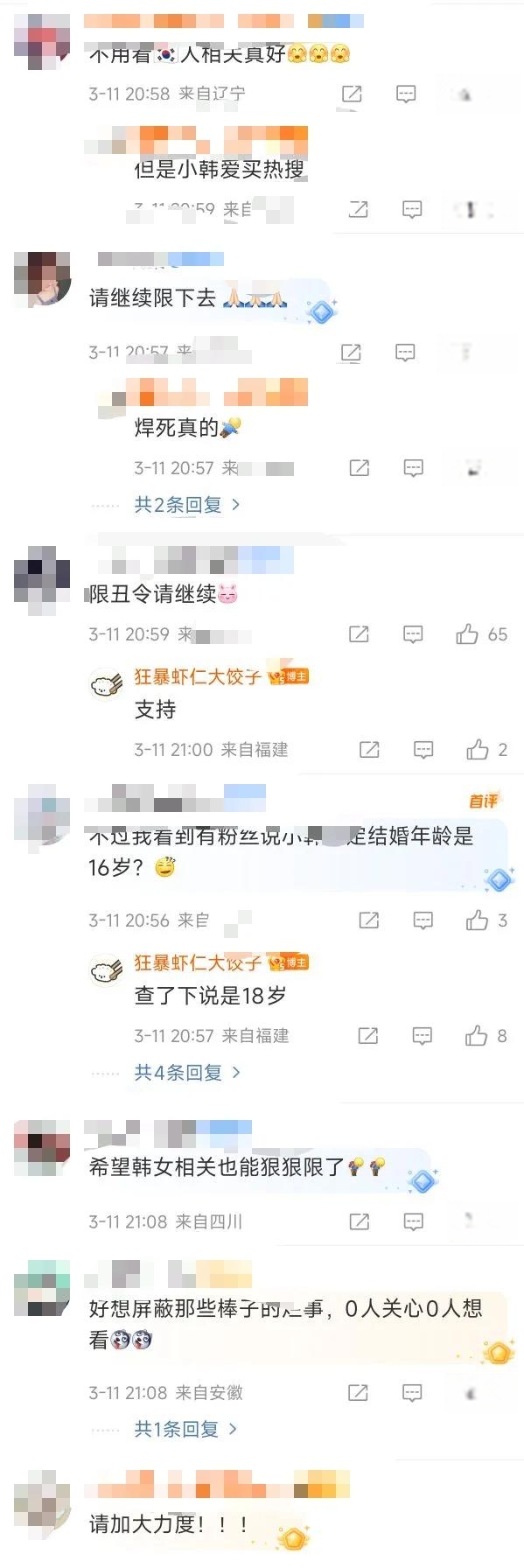Like the comment about 16岁 marriage age
The width and height of the screenshot is (524, 1568).
coord(478,920)
